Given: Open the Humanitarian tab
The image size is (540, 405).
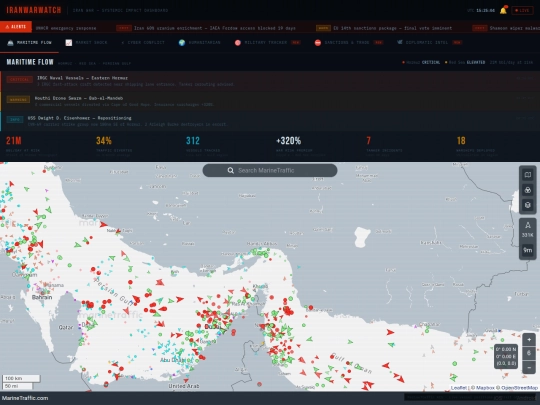Looking at the screenshot, I should tap(200, 43).
